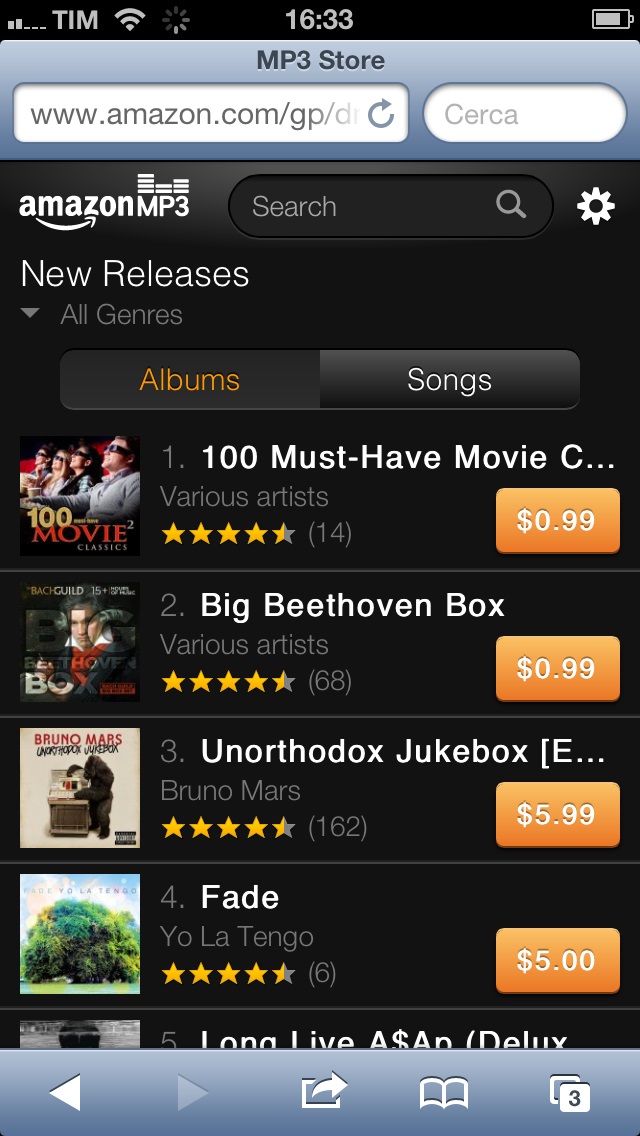Expand the All Genres dropdown
The image size is (640, 1136).
tap(101, 314)
